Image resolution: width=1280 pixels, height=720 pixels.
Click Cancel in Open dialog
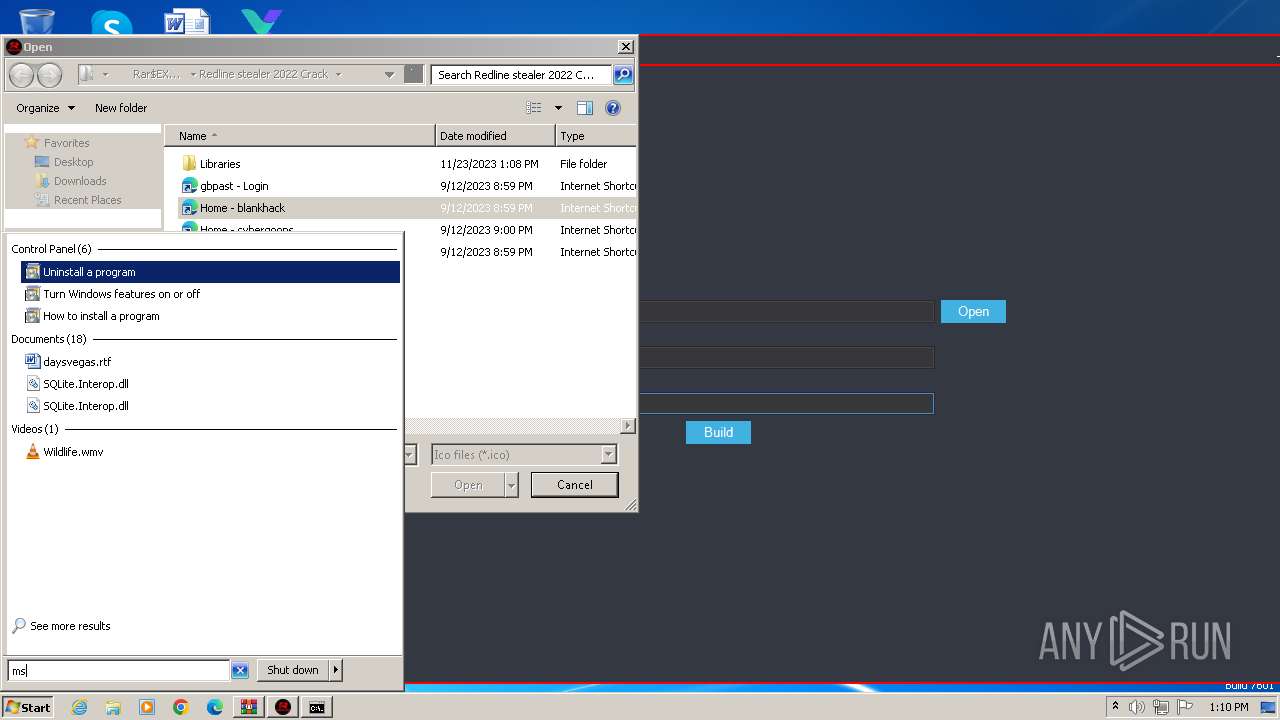[x=575, y=485]
